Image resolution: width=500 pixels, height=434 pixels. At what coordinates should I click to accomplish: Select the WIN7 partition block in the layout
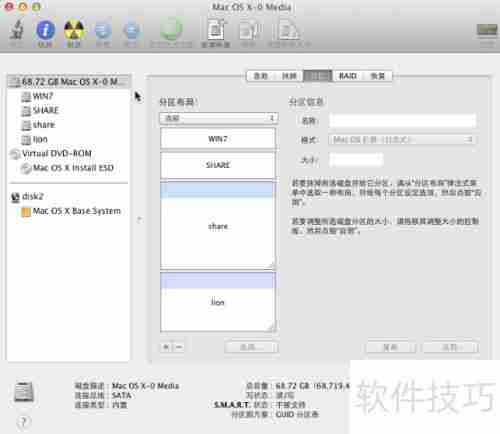[218, 139]
